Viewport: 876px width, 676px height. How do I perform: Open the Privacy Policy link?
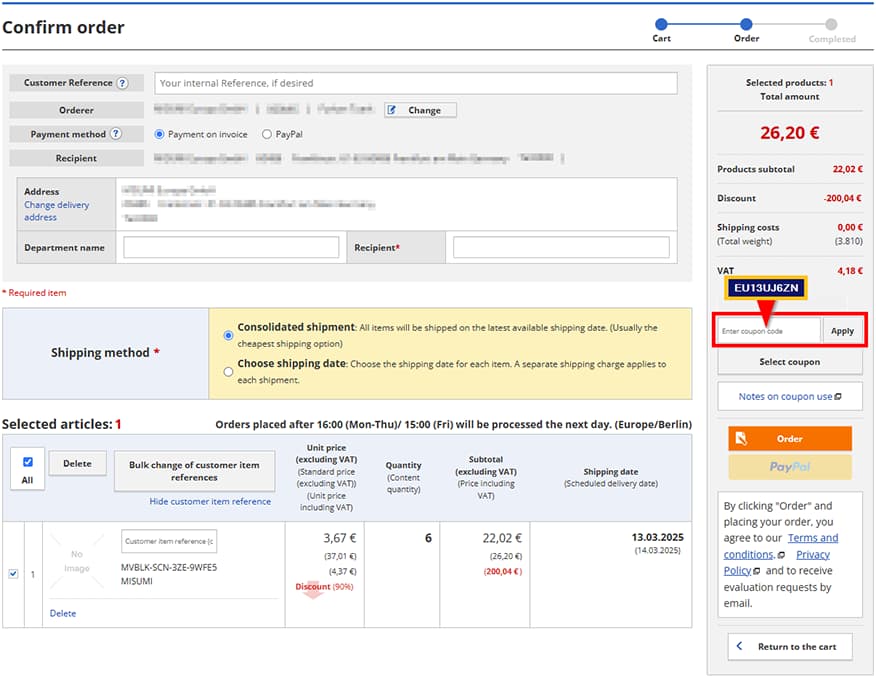click(777, 562)
